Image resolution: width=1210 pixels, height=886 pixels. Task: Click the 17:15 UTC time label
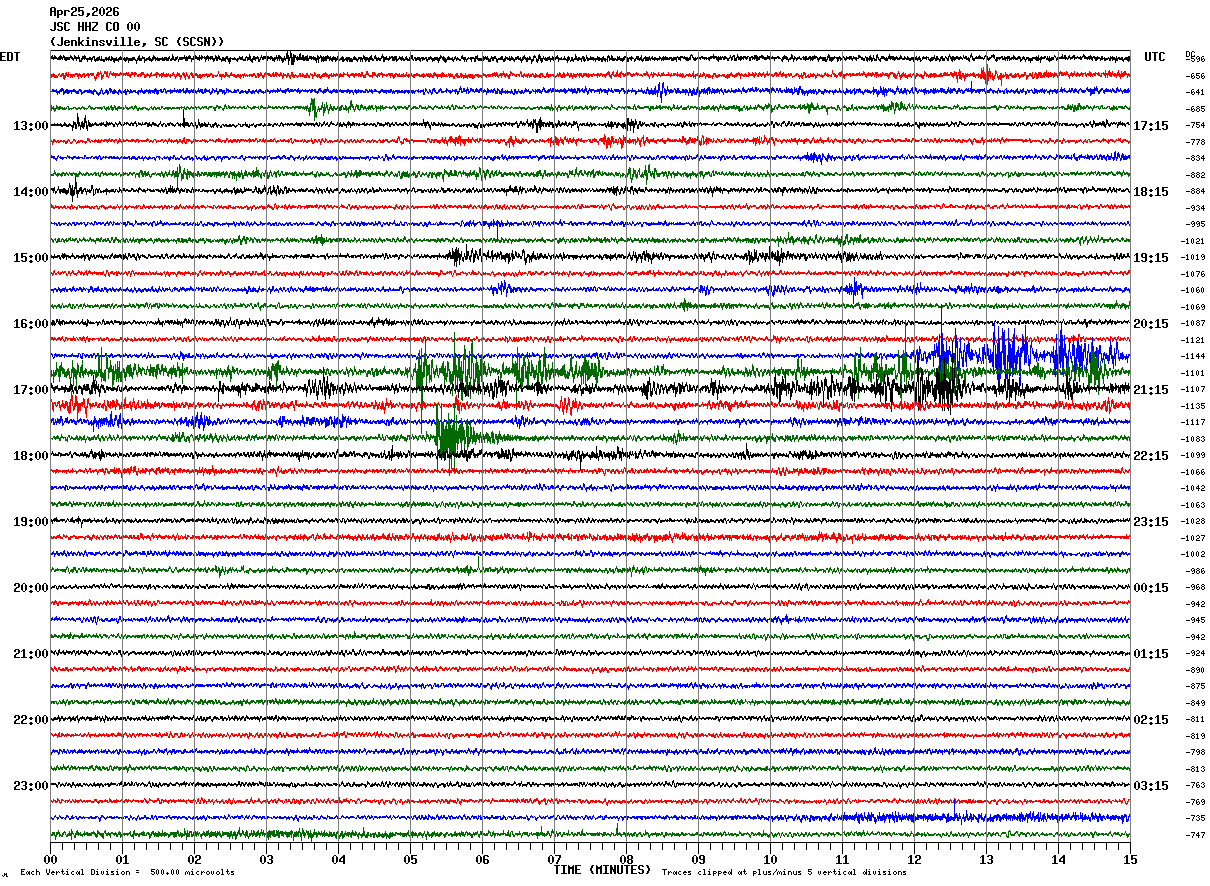click(x=1150, y=126)
